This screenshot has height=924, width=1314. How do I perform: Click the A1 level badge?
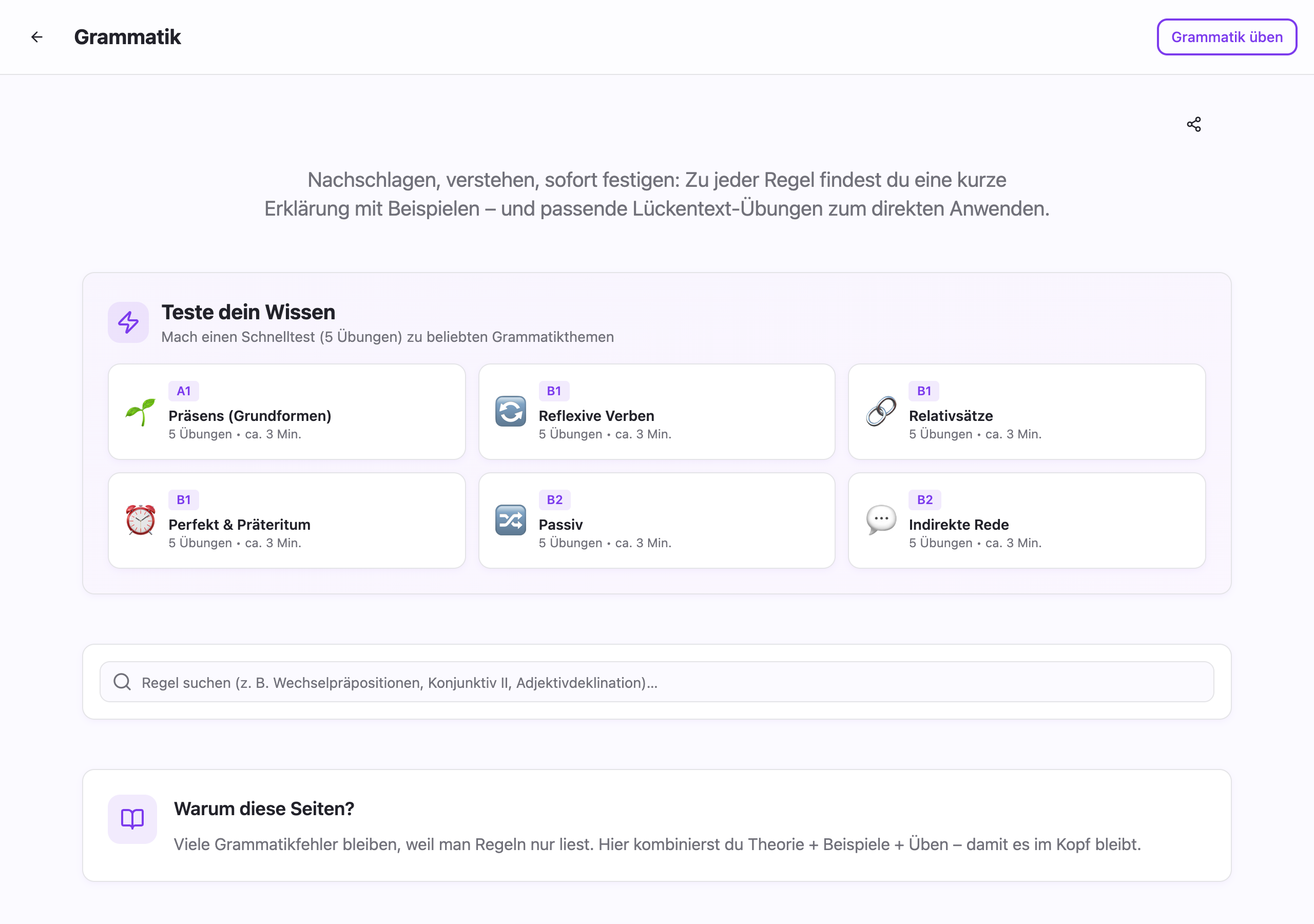pyautogui.click(x=183, y=391)
